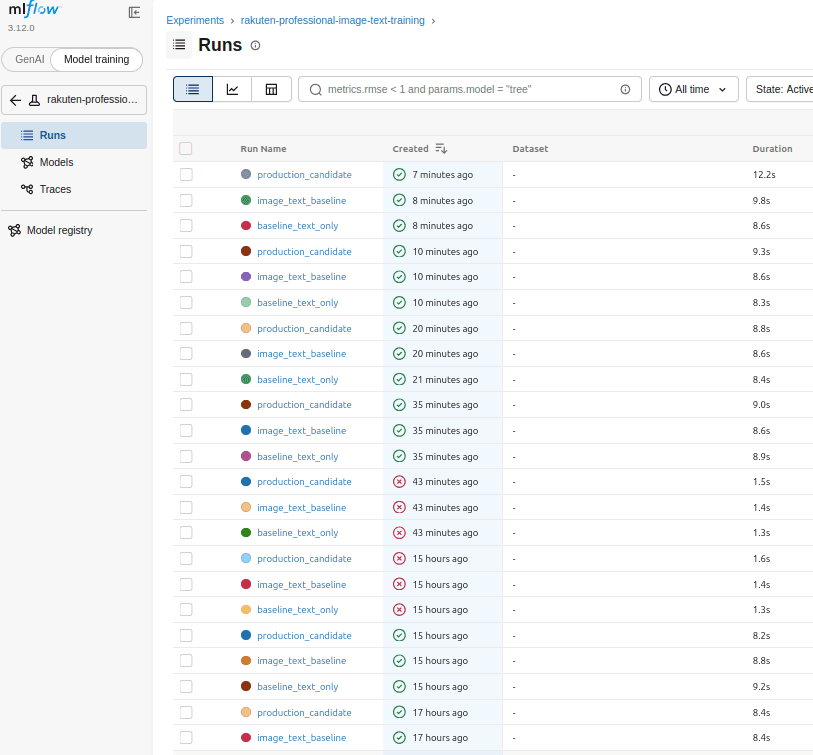The height and width of the screenshot is (755, 813).
Task: Check the 8 minutes ago image_text_baseline run
Action: click(x=186, y=201)
